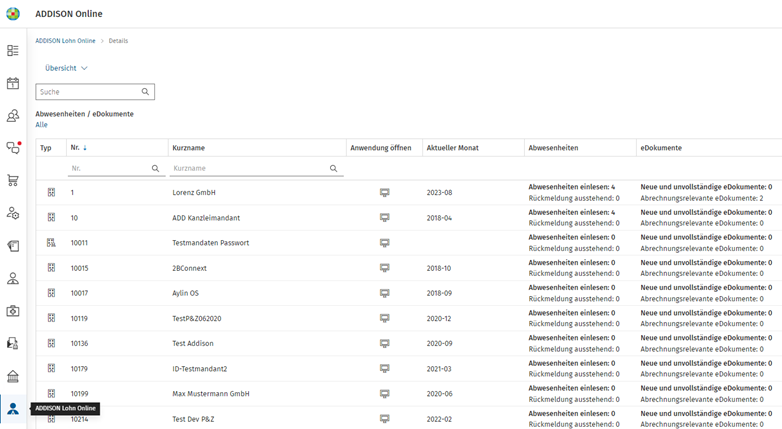Select the Lorenz GmbH name cell
The width and height of the screenshot is (782, 429).
point(194,193)
